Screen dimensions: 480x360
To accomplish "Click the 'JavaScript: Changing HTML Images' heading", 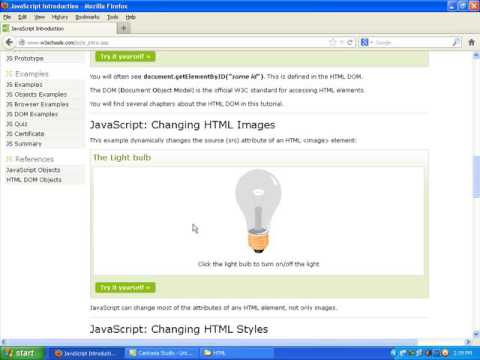I will pyautogui.click(x=183, y=125).
